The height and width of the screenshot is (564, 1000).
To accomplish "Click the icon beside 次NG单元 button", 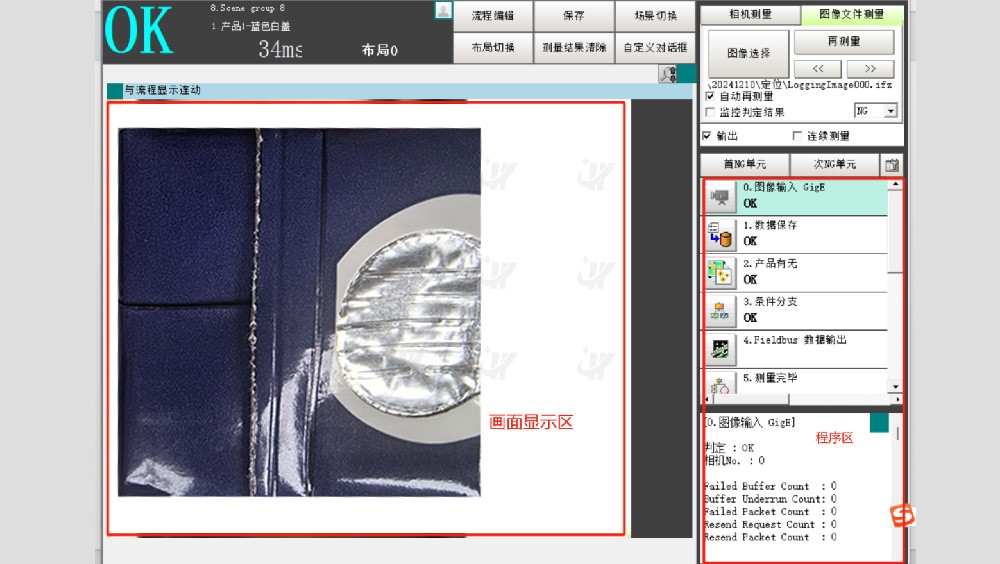I will click(x=892, y=165).
